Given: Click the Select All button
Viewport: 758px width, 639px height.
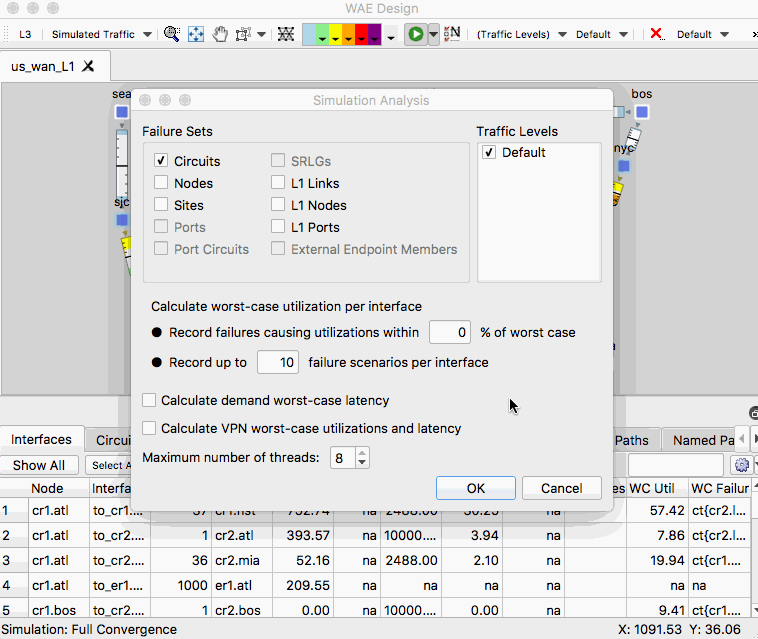Looking at the screenshot, I should 109,465.
